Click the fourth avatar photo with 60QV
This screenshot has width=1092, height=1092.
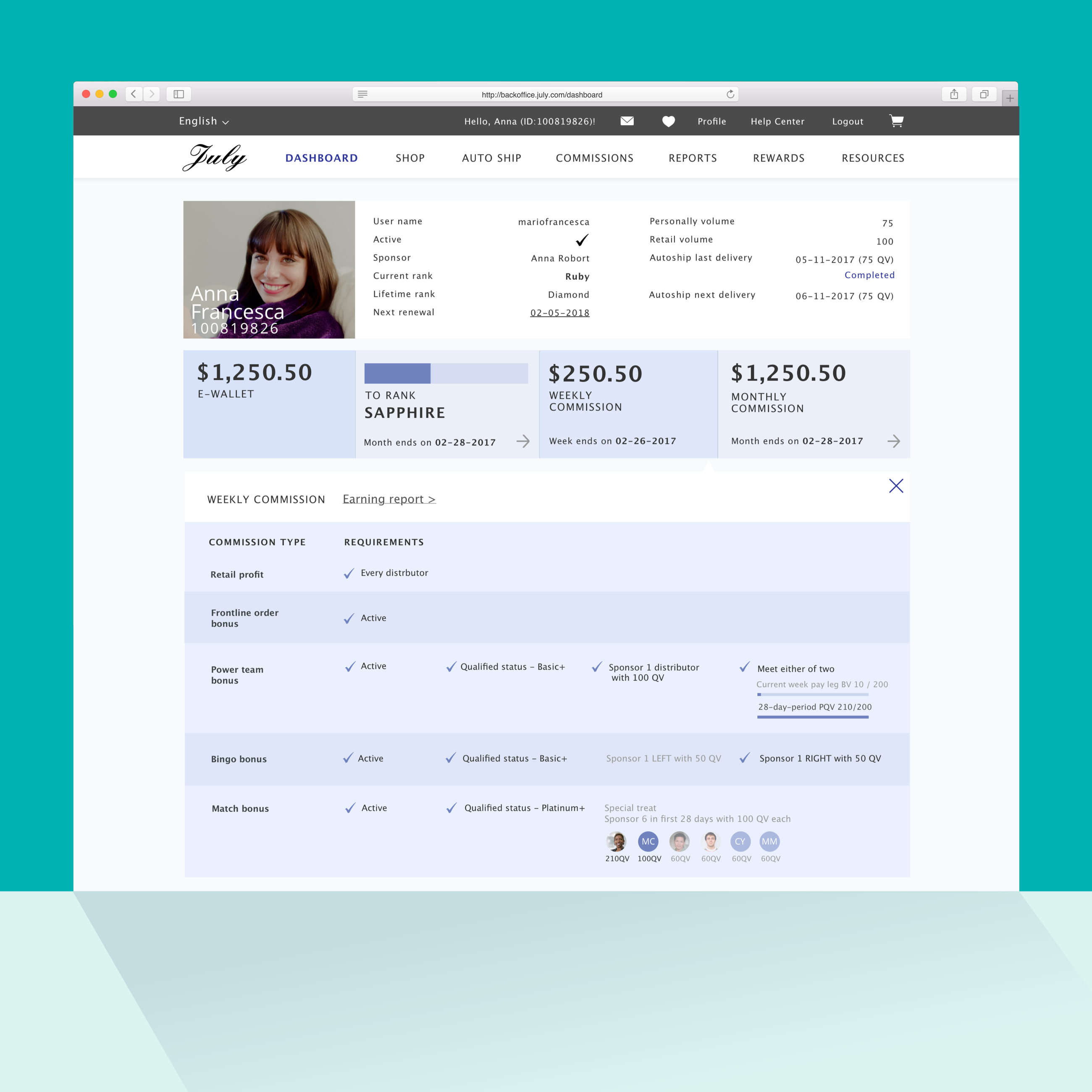coord(711,841)
